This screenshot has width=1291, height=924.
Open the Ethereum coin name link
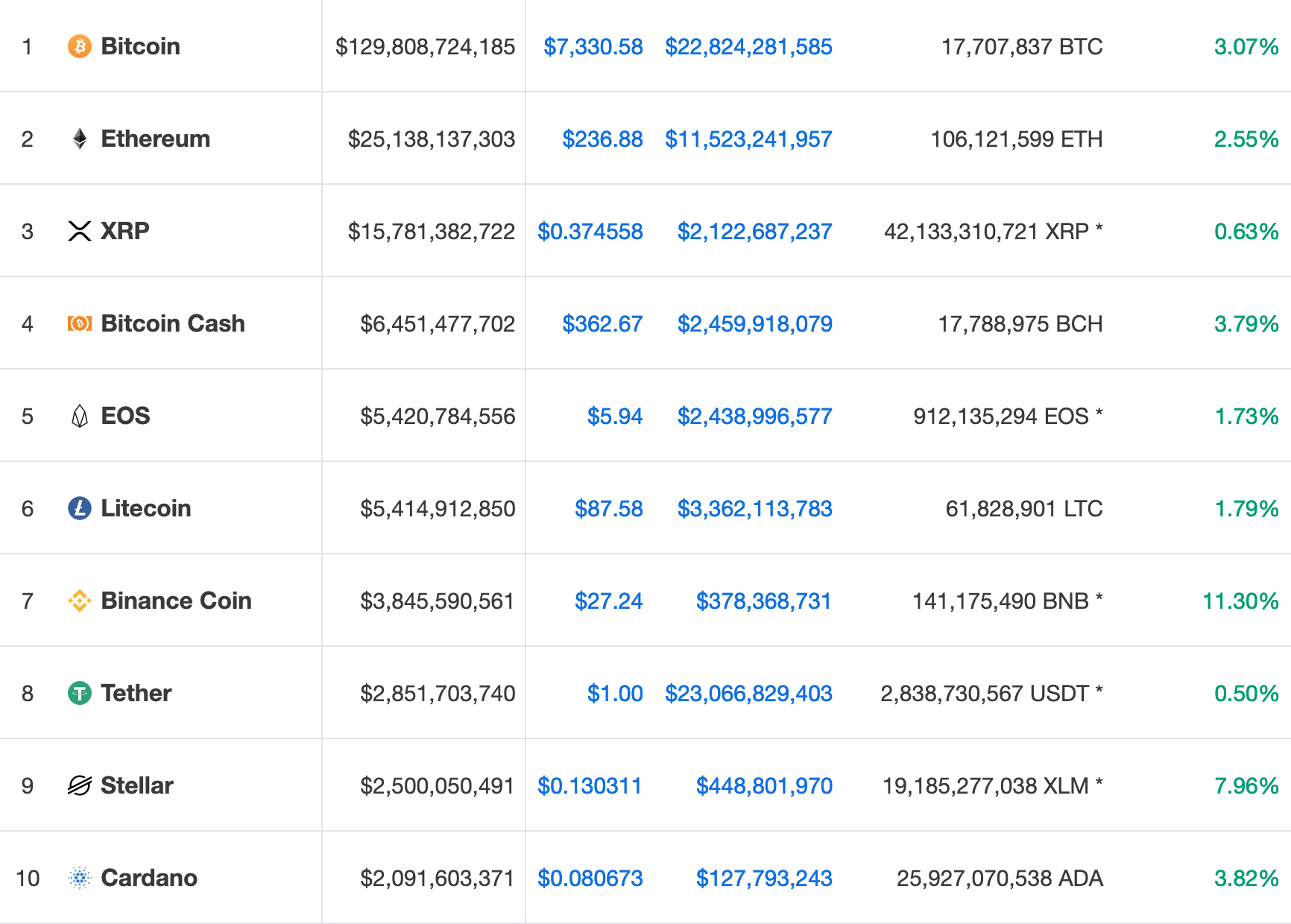[x=156, y=139]
